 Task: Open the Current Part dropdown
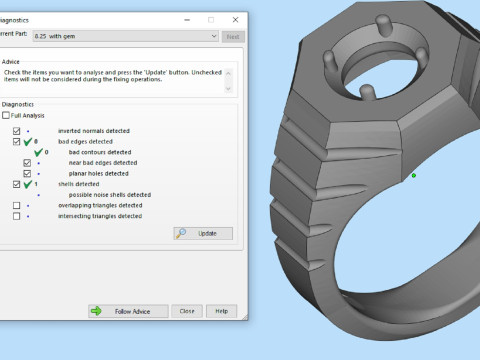pos(126,36)
